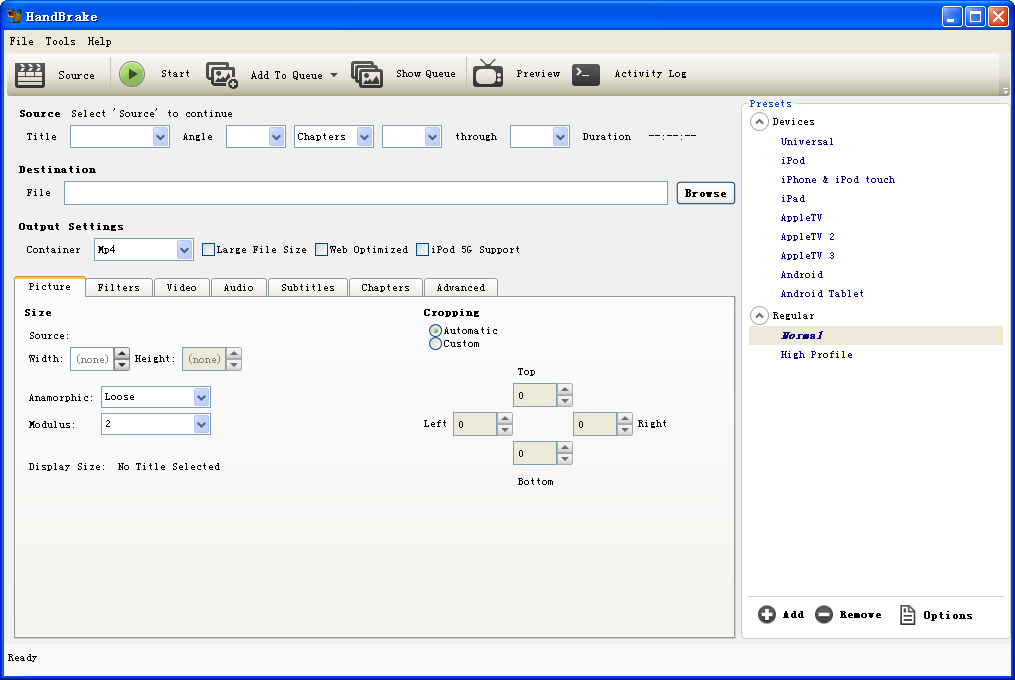Select the AppleTV 2 preset
Viewport: 1015px width, 680px height.
[808, 237]
